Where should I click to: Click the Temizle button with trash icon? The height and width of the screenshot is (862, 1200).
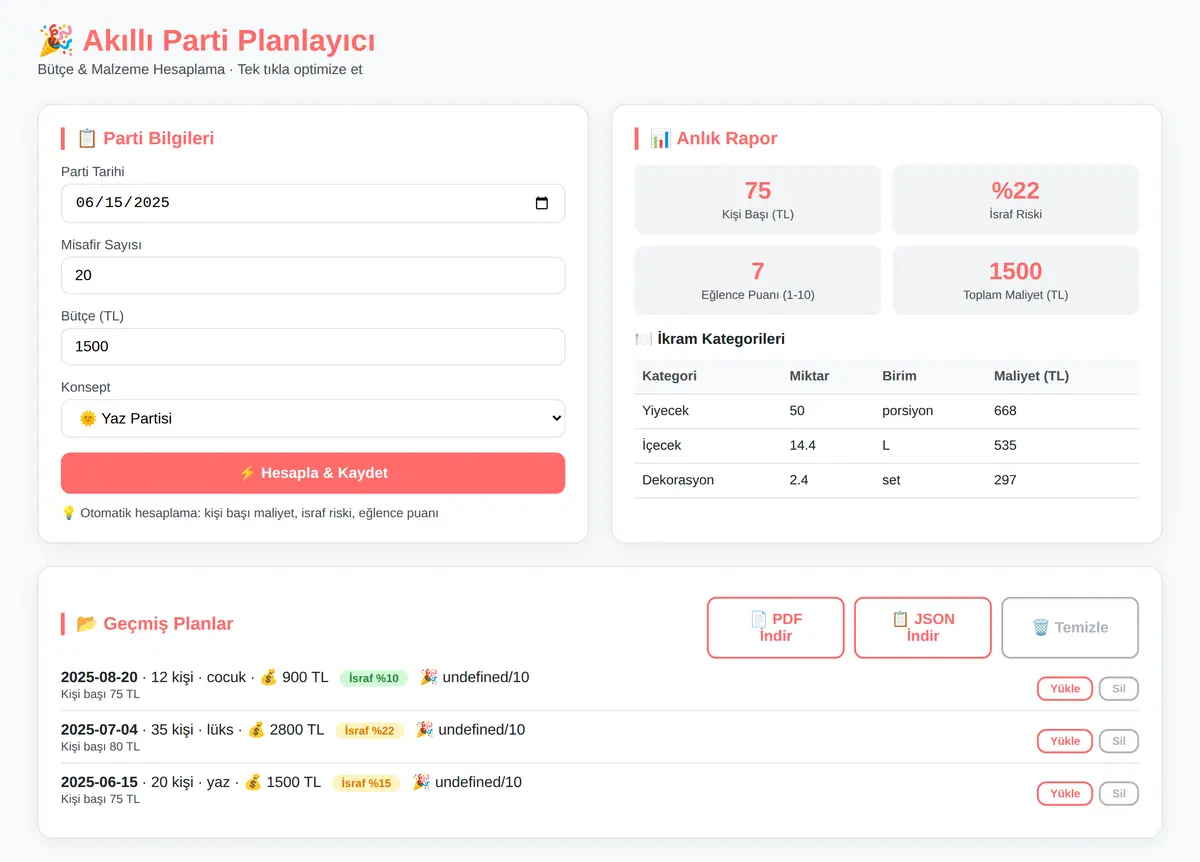pos(1070,627)
